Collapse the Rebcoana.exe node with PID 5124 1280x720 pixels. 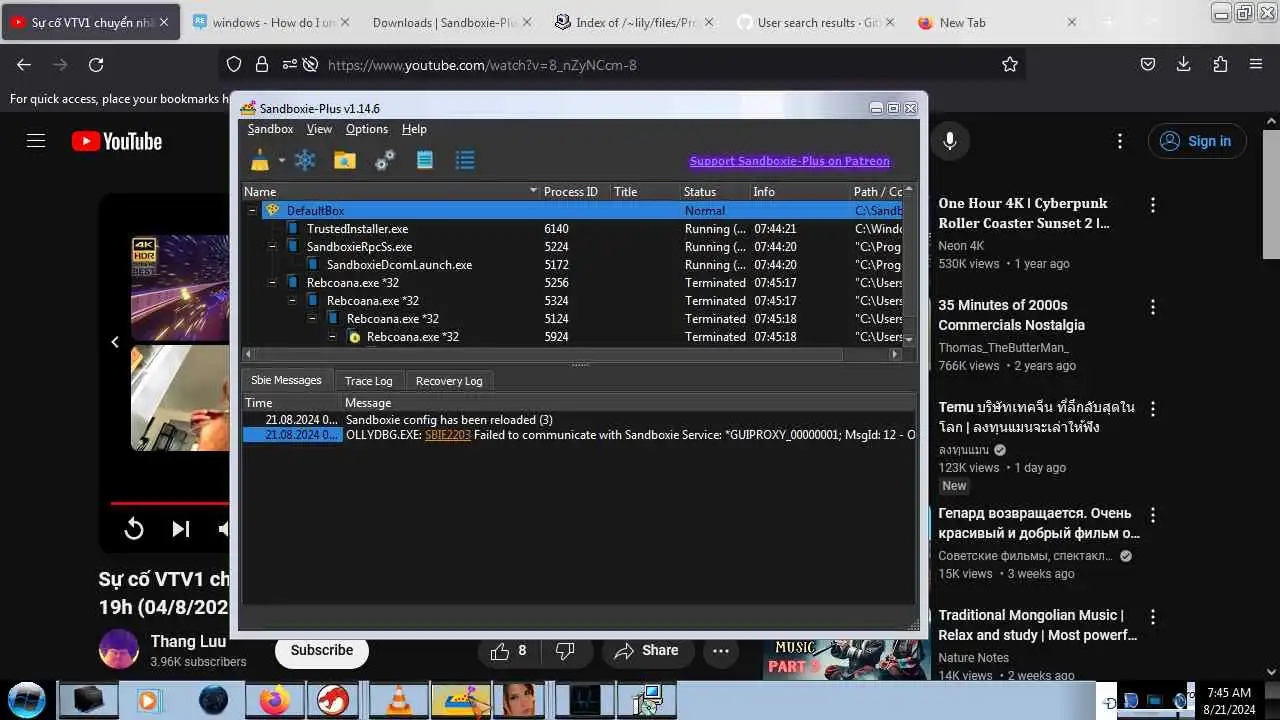click(x=312, y=319)
